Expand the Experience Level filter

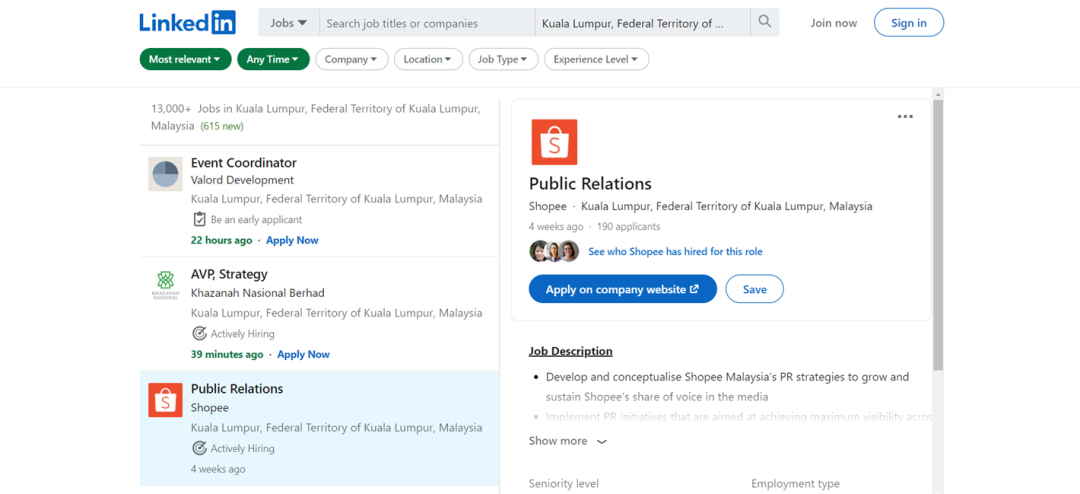point(596,59)
